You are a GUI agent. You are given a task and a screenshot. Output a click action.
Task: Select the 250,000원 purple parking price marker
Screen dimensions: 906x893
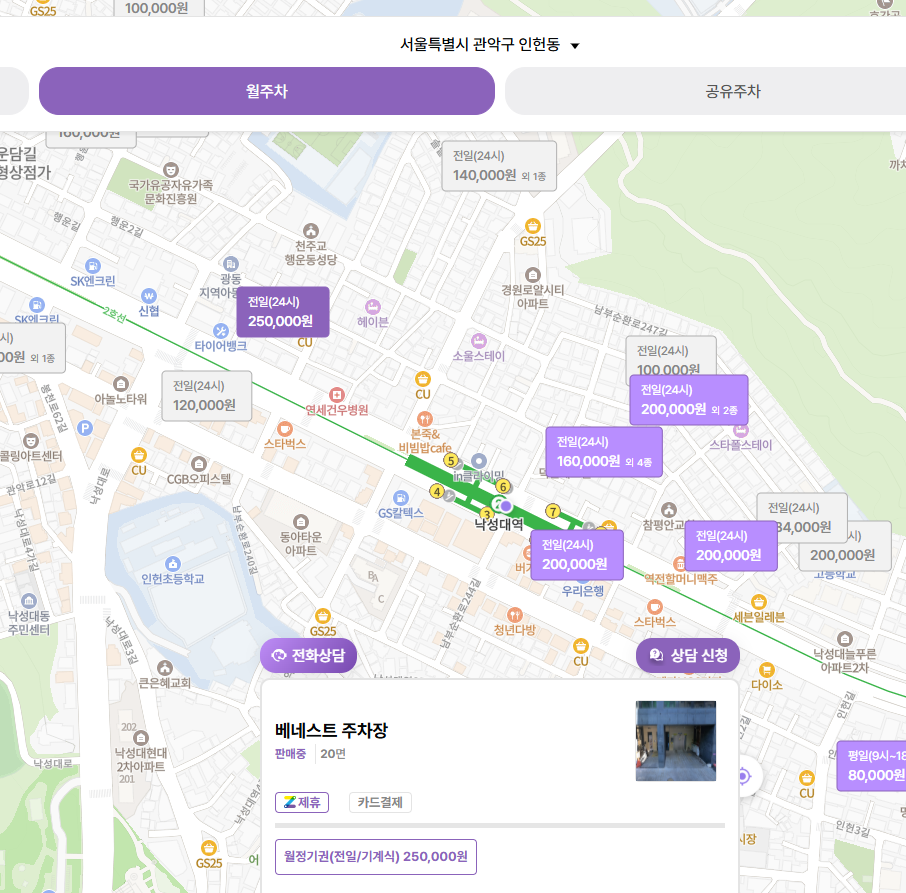(283, 312)
